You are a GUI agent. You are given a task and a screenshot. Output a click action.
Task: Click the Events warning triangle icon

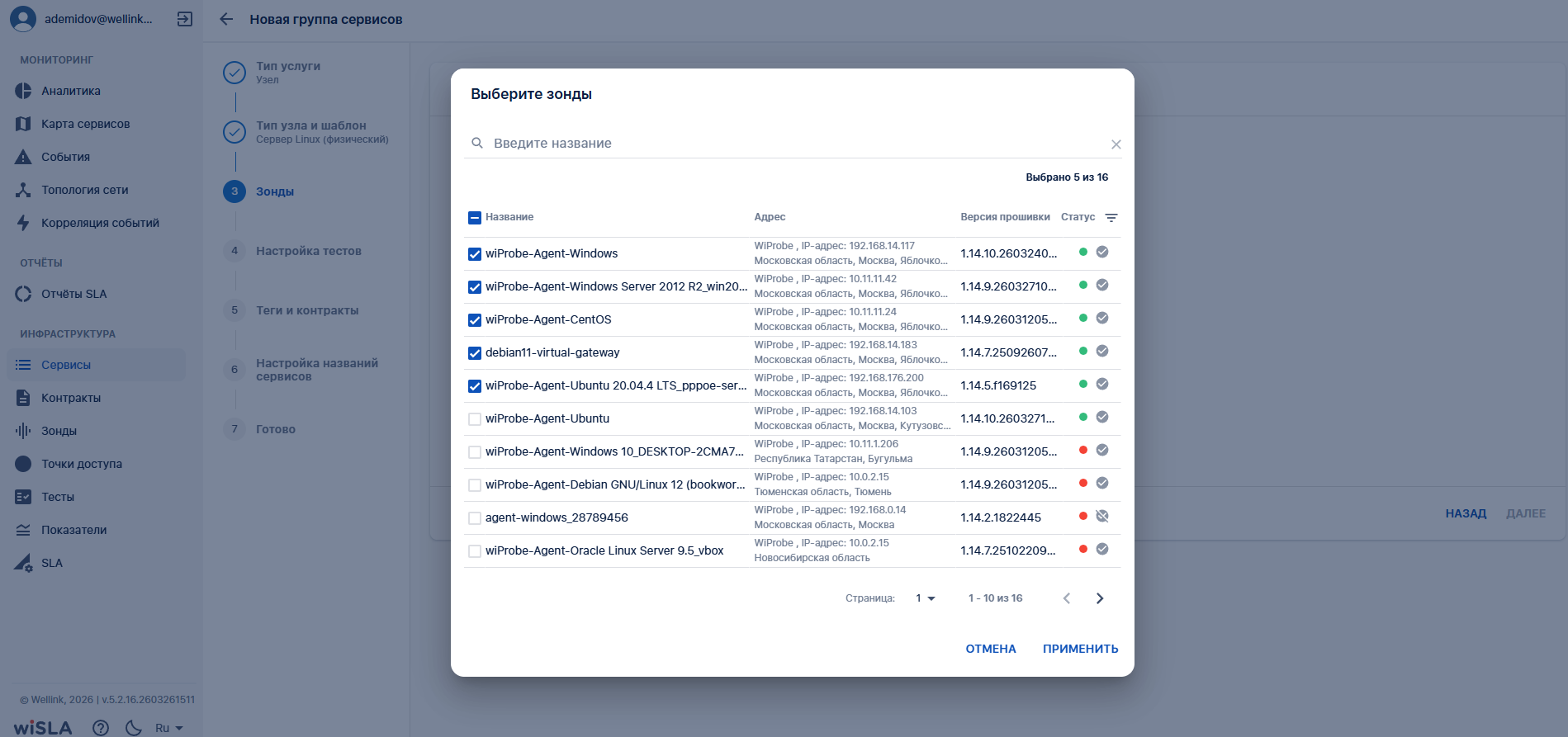click(23, 157)
